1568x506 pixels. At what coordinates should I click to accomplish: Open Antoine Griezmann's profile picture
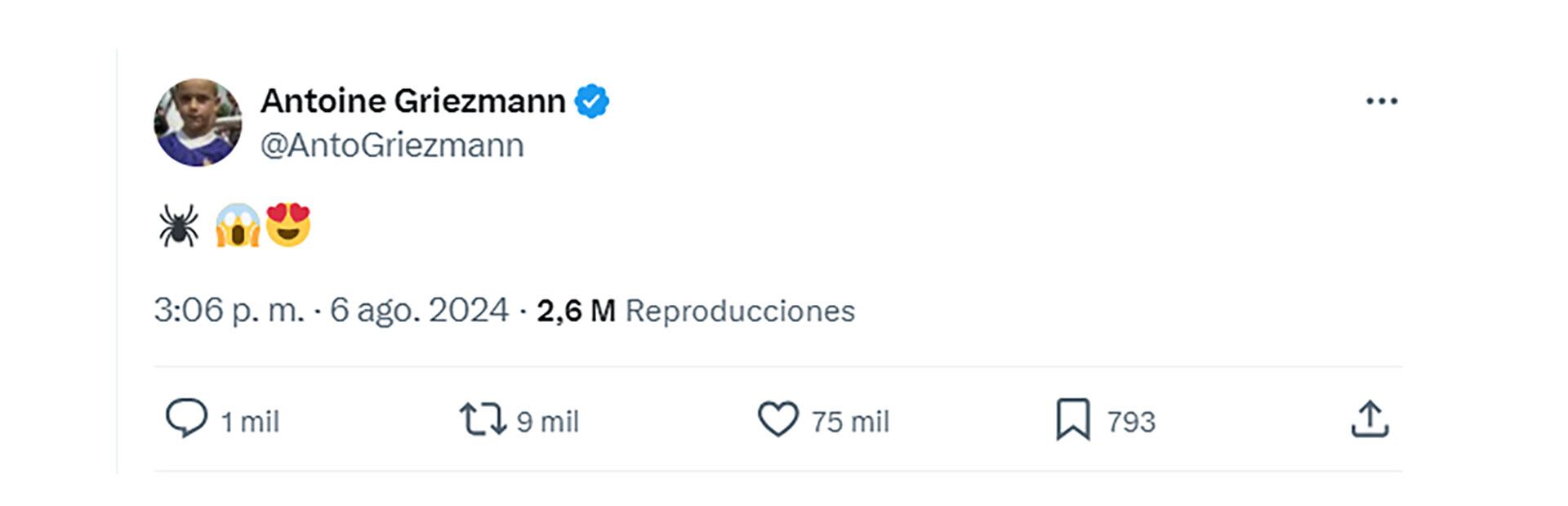click(198, 123)
